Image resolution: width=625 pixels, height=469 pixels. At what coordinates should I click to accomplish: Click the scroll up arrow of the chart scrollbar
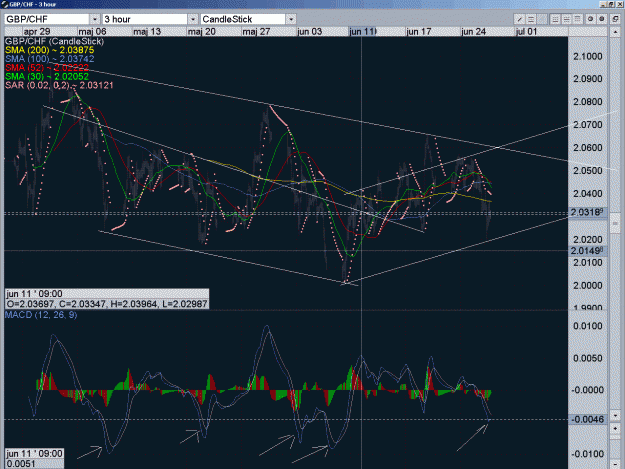click(x=615, y=32)
